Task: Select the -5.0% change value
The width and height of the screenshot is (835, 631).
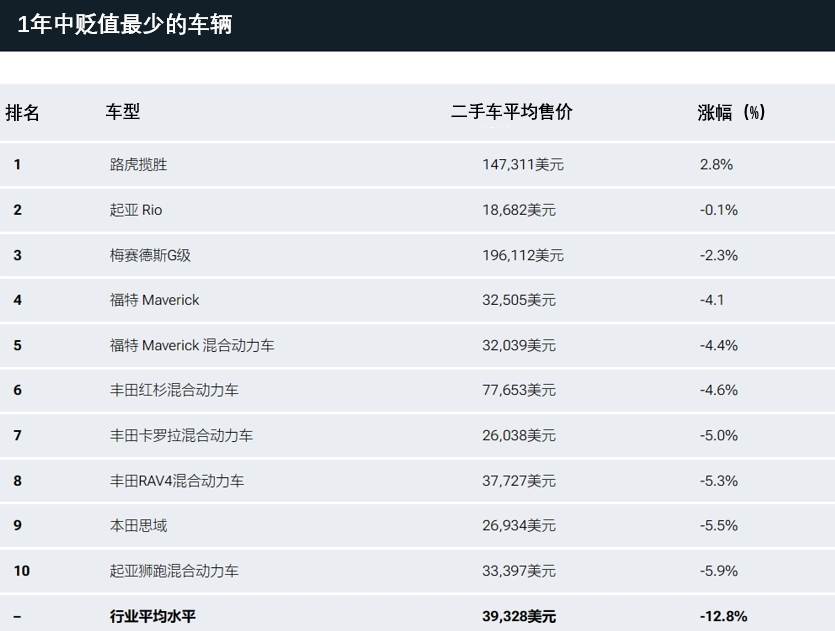Action: click(719, 435)
